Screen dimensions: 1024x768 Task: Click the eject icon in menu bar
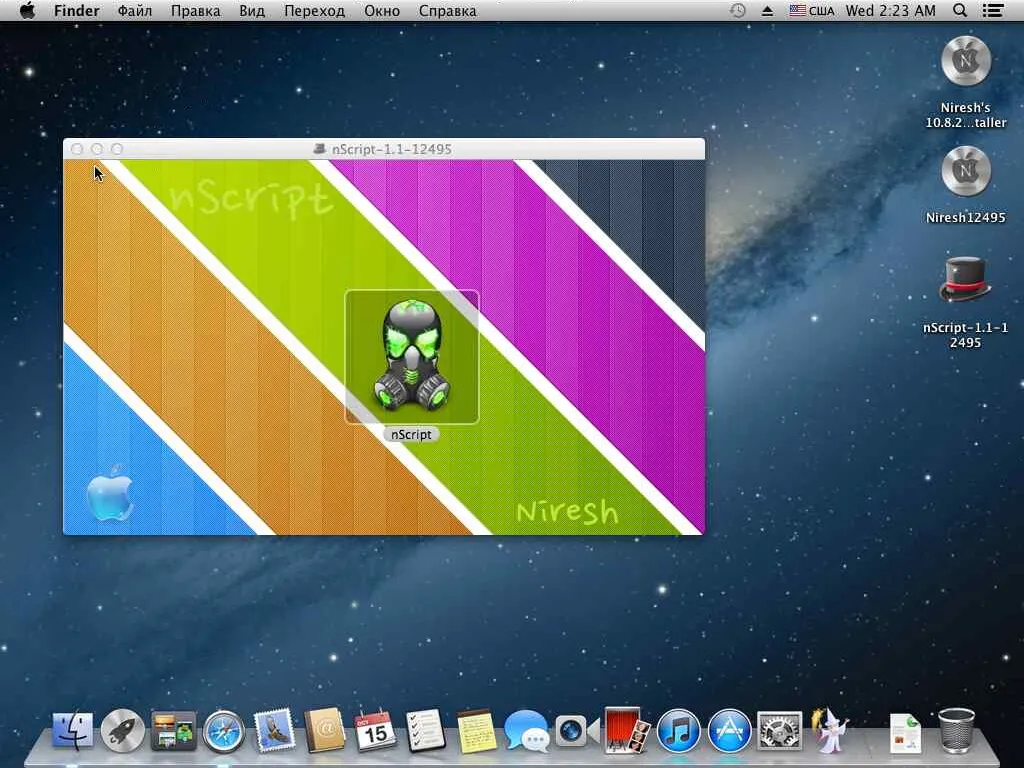(767, 11)
